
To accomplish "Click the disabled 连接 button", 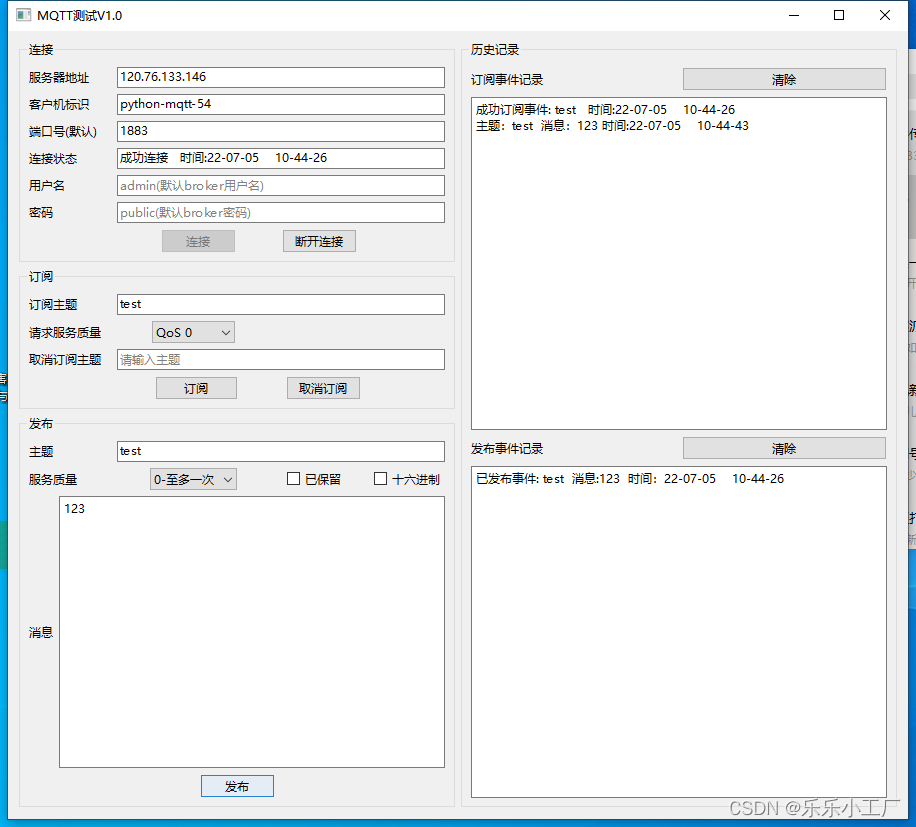I will (198, 241).
